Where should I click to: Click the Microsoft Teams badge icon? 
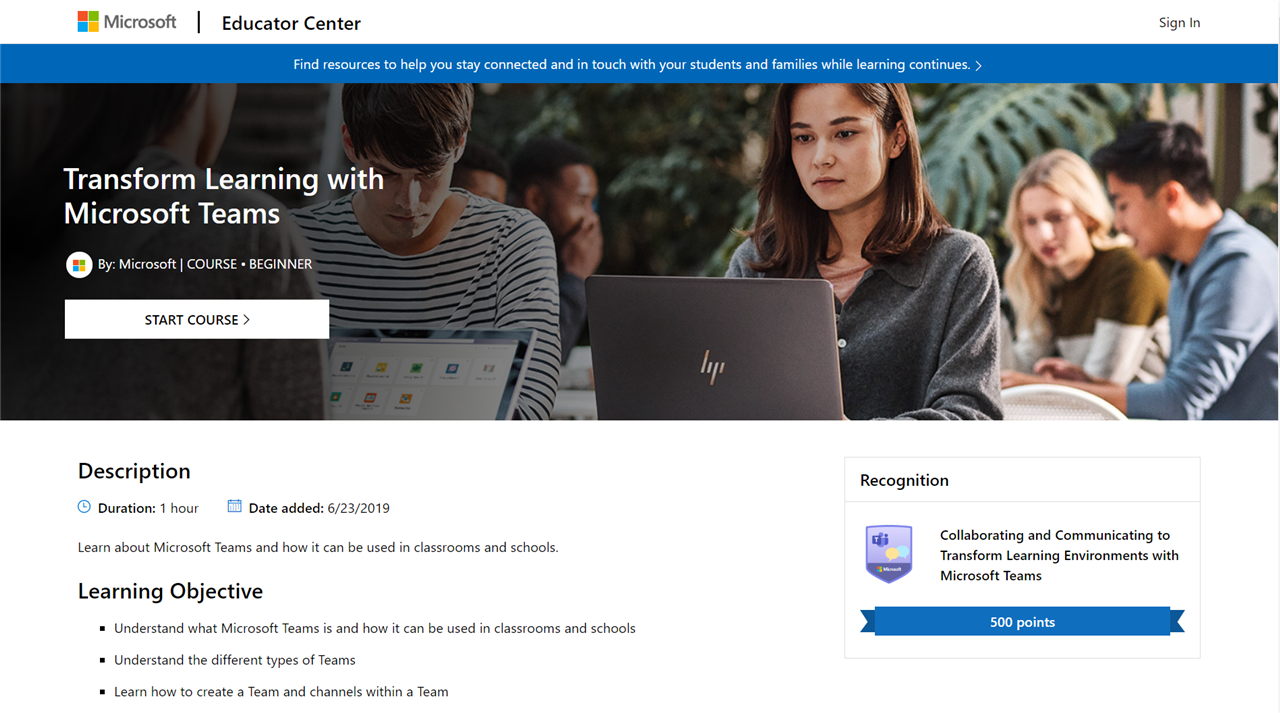(889, 554)
